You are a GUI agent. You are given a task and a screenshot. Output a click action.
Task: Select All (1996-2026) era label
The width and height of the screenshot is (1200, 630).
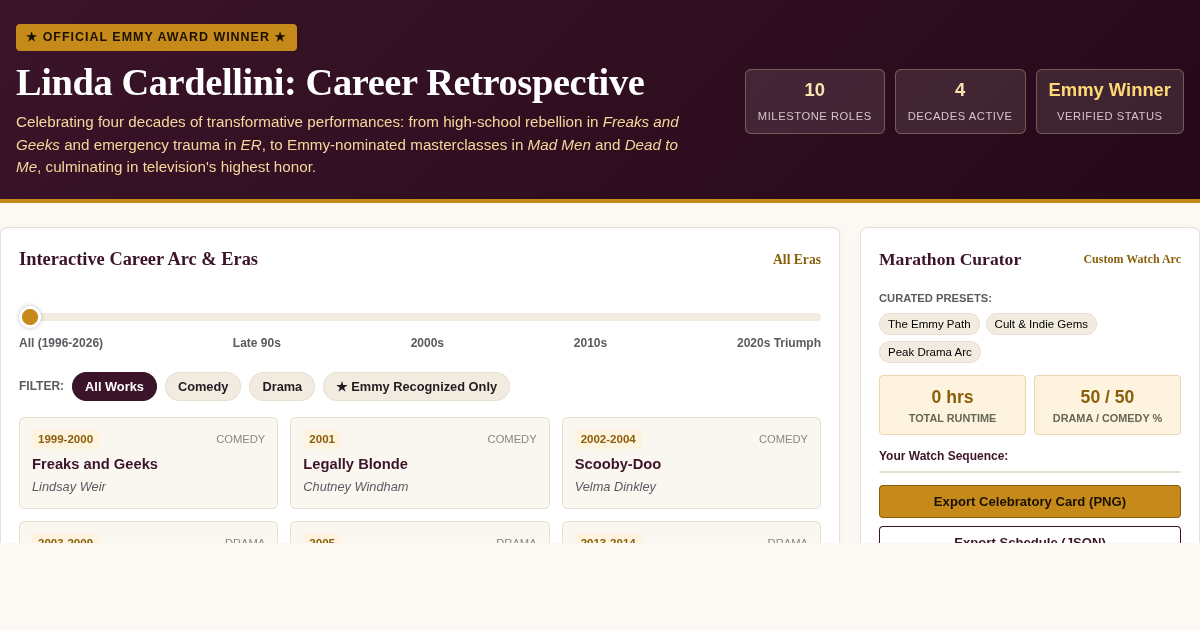point(61,343)
